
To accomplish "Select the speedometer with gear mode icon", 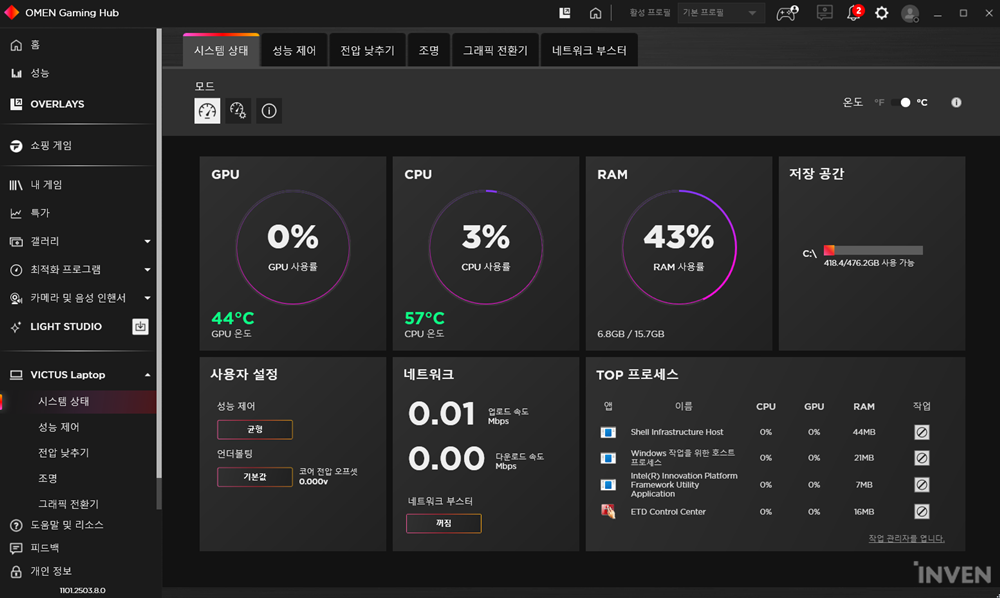I will tap(238, 111).
